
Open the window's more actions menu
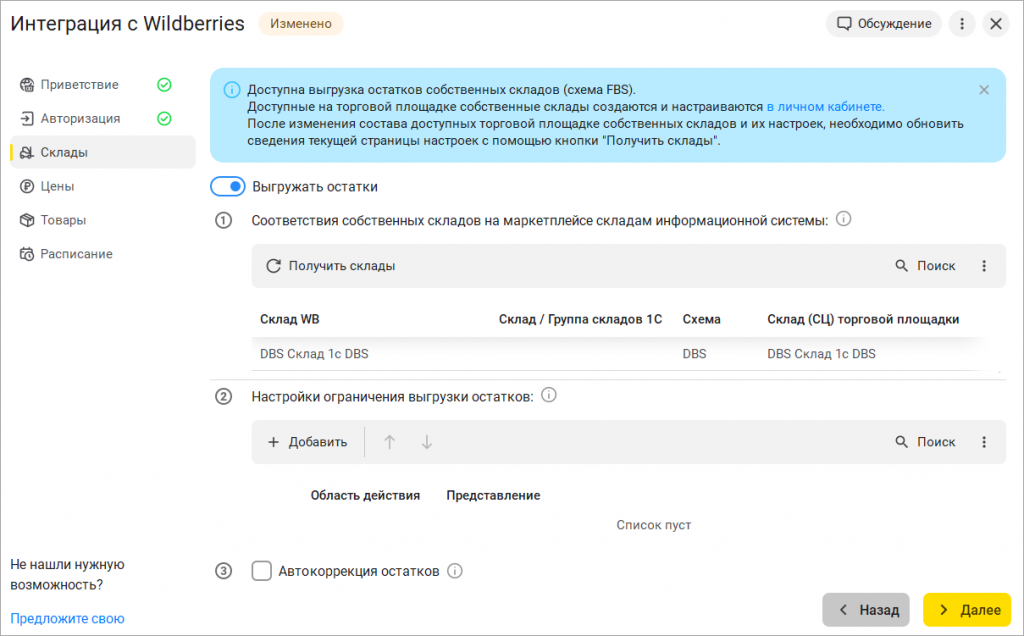coord(962,24)
